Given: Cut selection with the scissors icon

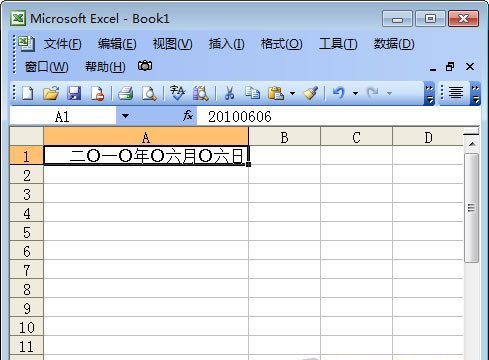Looking at the screenshot, I should pyautogui.click(x=229, y=93).
